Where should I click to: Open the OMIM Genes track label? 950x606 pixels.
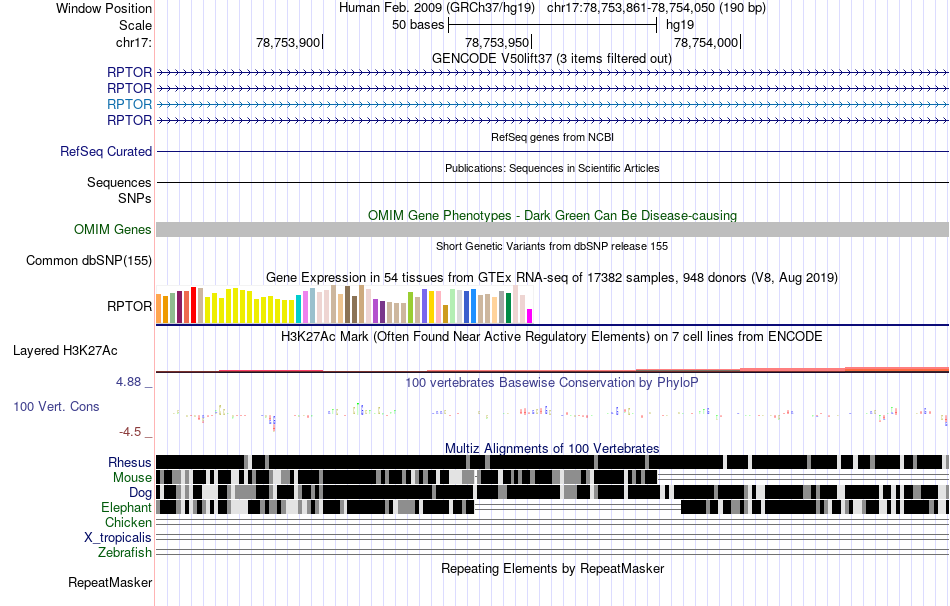[x=112, y=229]
